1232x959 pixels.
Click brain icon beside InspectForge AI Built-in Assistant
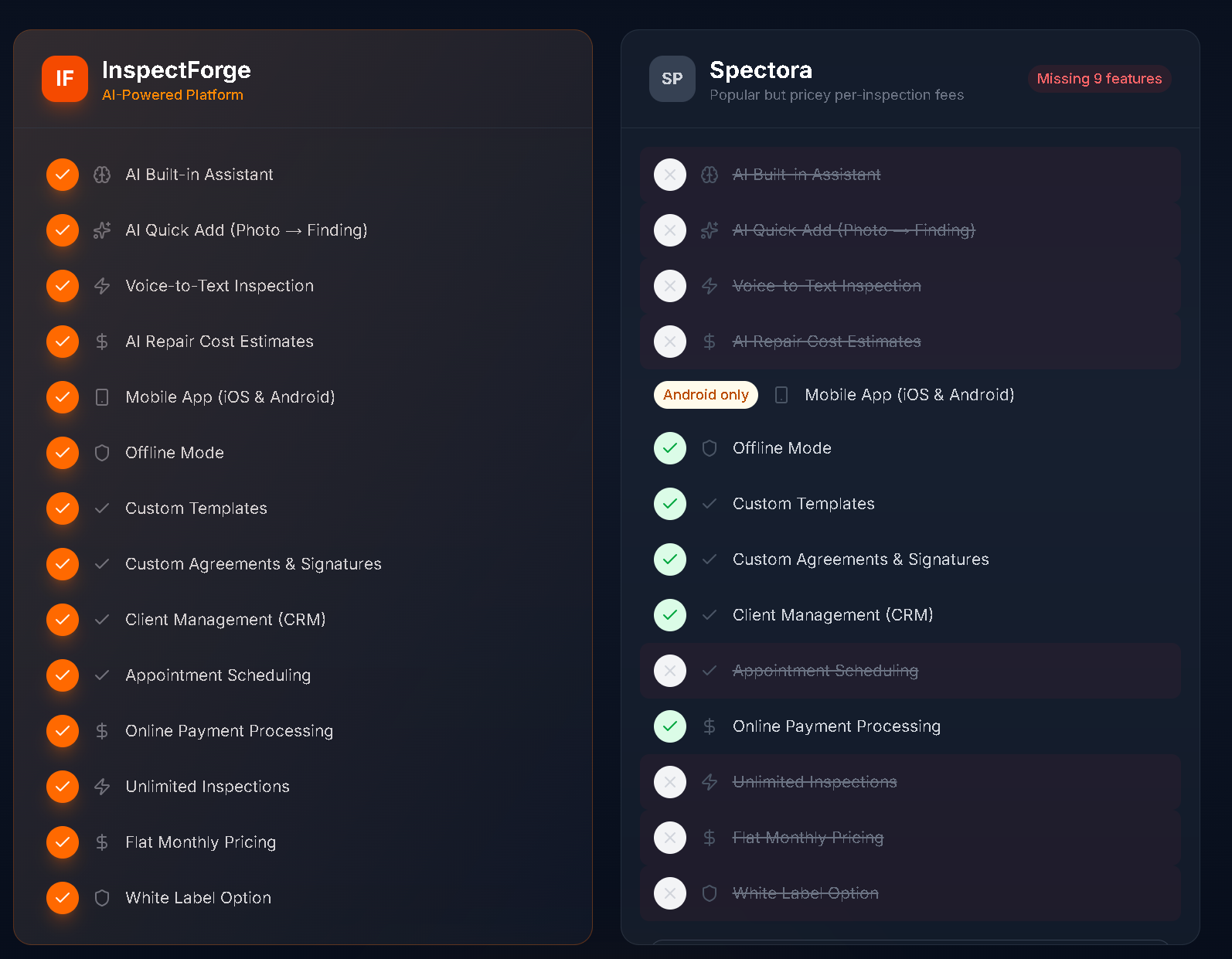click(102, 175)
